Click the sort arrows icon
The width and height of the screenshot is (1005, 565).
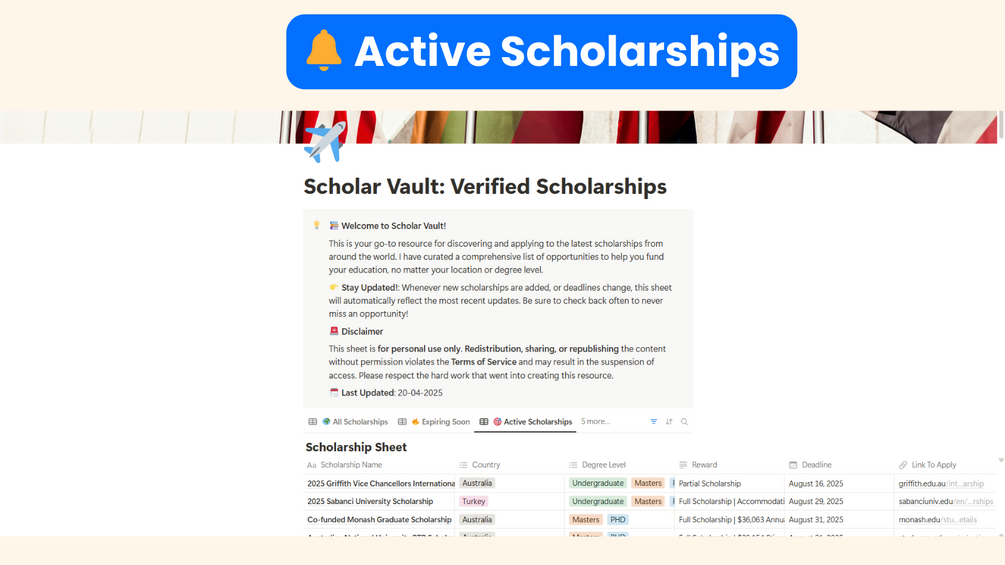coord(669,422)
